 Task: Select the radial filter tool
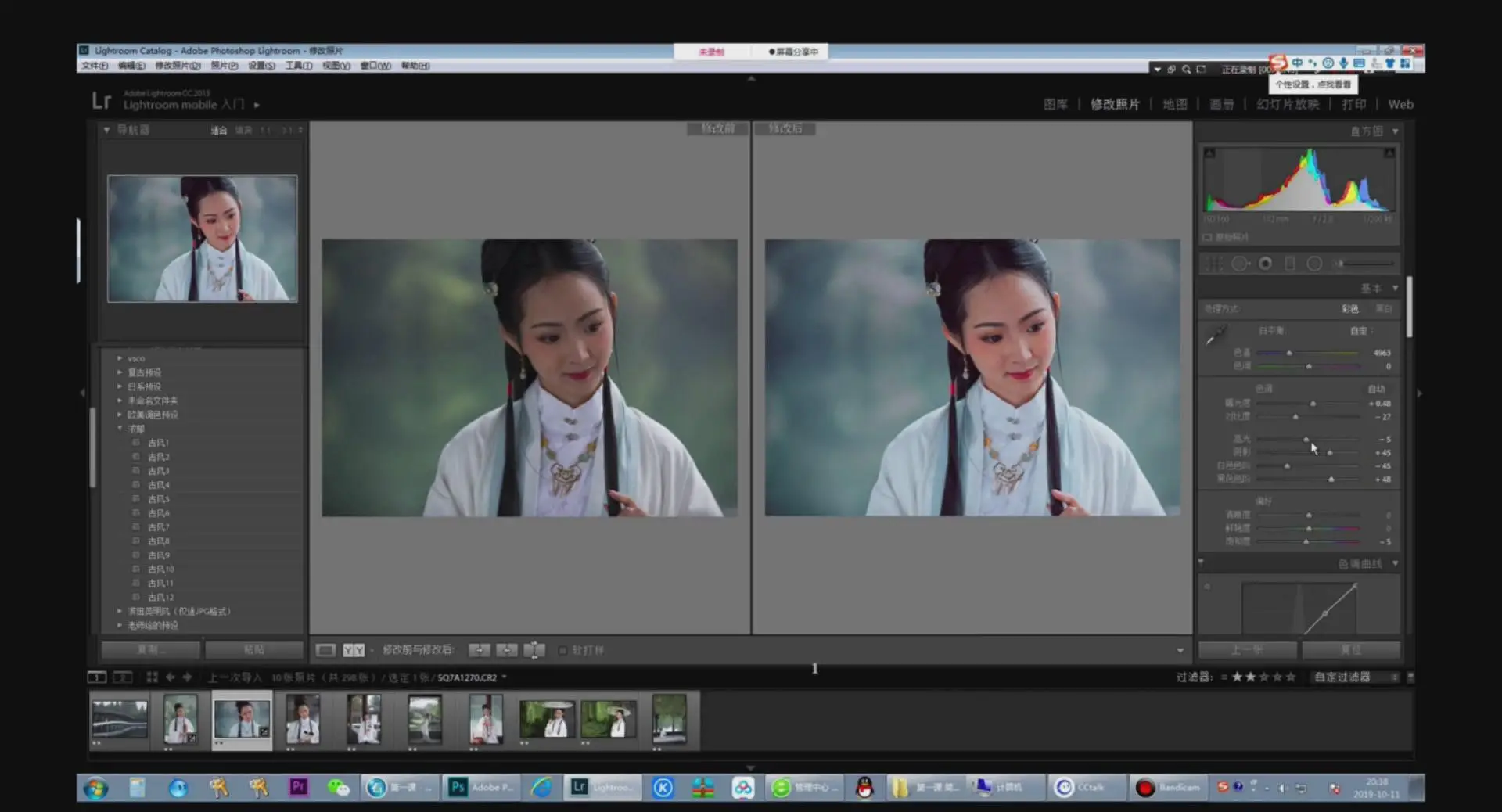(x=1315, y=264)
